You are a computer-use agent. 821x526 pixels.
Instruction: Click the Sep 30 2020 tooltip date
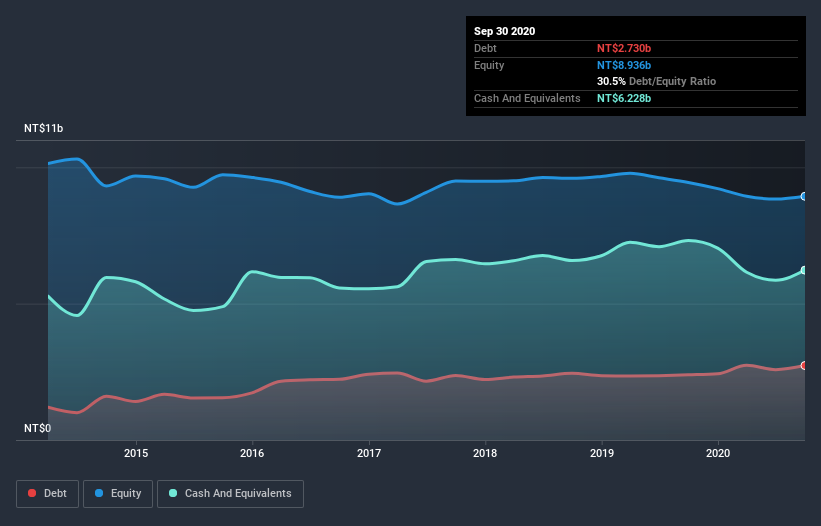505,31
